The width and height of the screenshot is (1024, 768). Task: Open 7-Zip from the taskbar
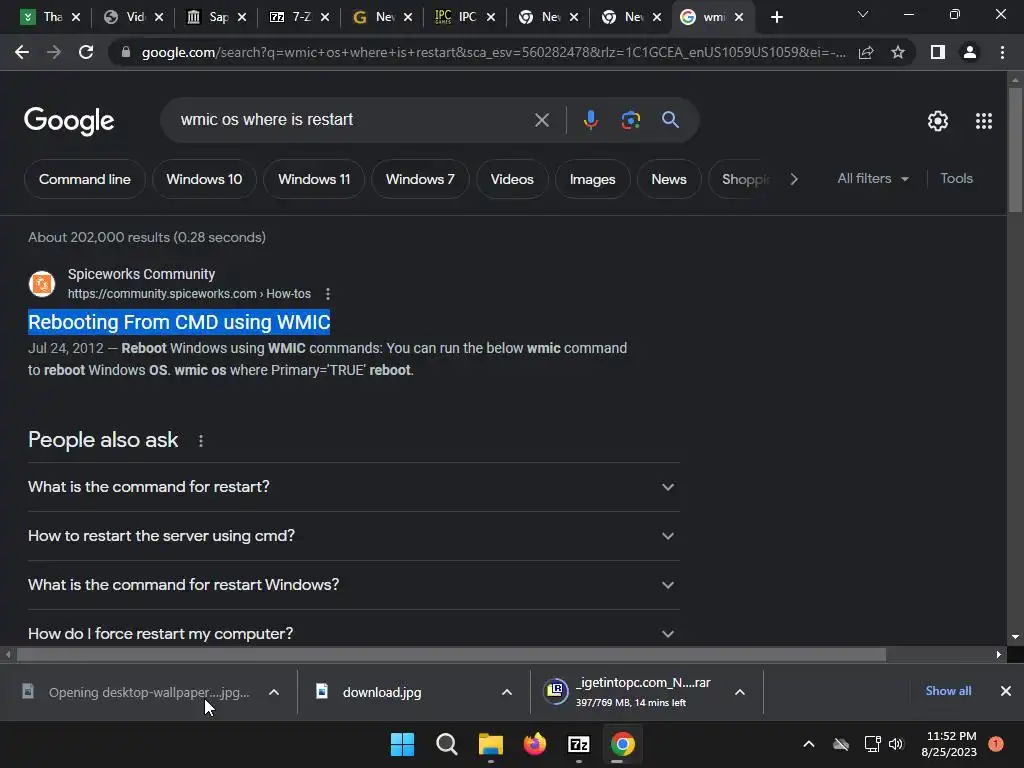(x=579, y=744)
